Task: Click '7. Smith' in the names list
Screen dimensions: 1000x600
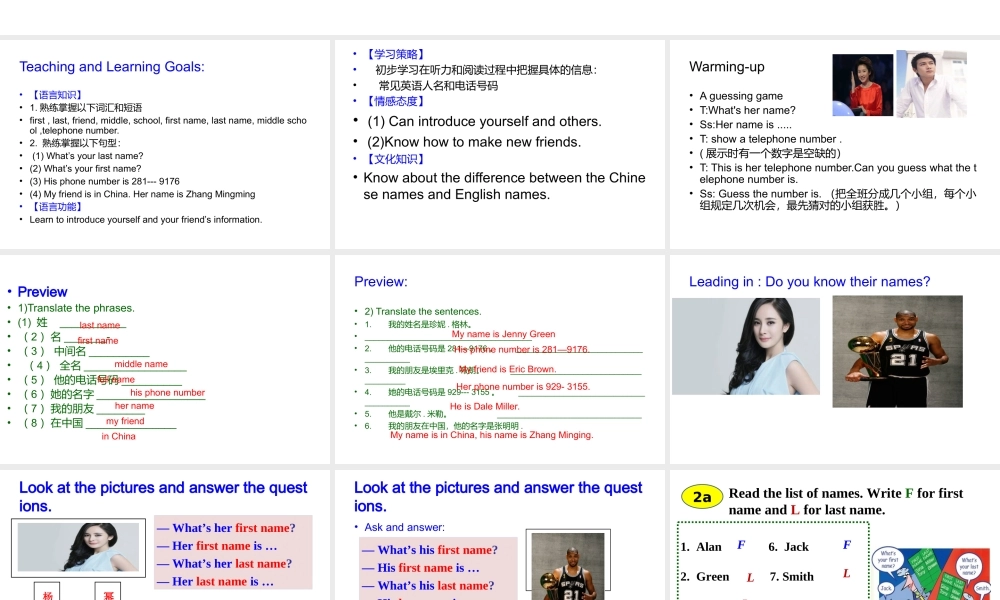Action: [x=791, y=576]
